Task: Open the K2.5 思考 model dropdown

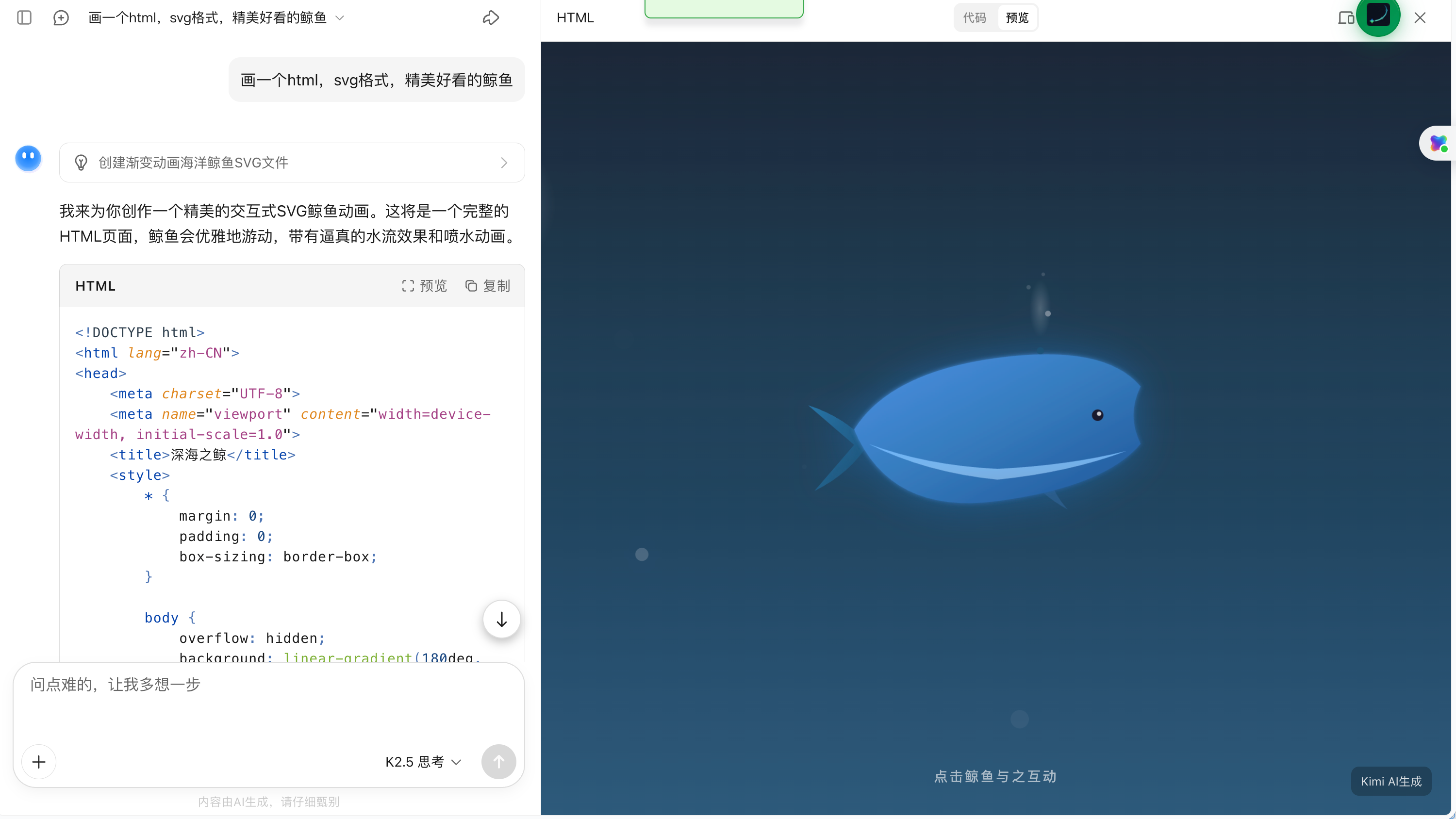Action: pyautogui.click(x=423, y=762)
